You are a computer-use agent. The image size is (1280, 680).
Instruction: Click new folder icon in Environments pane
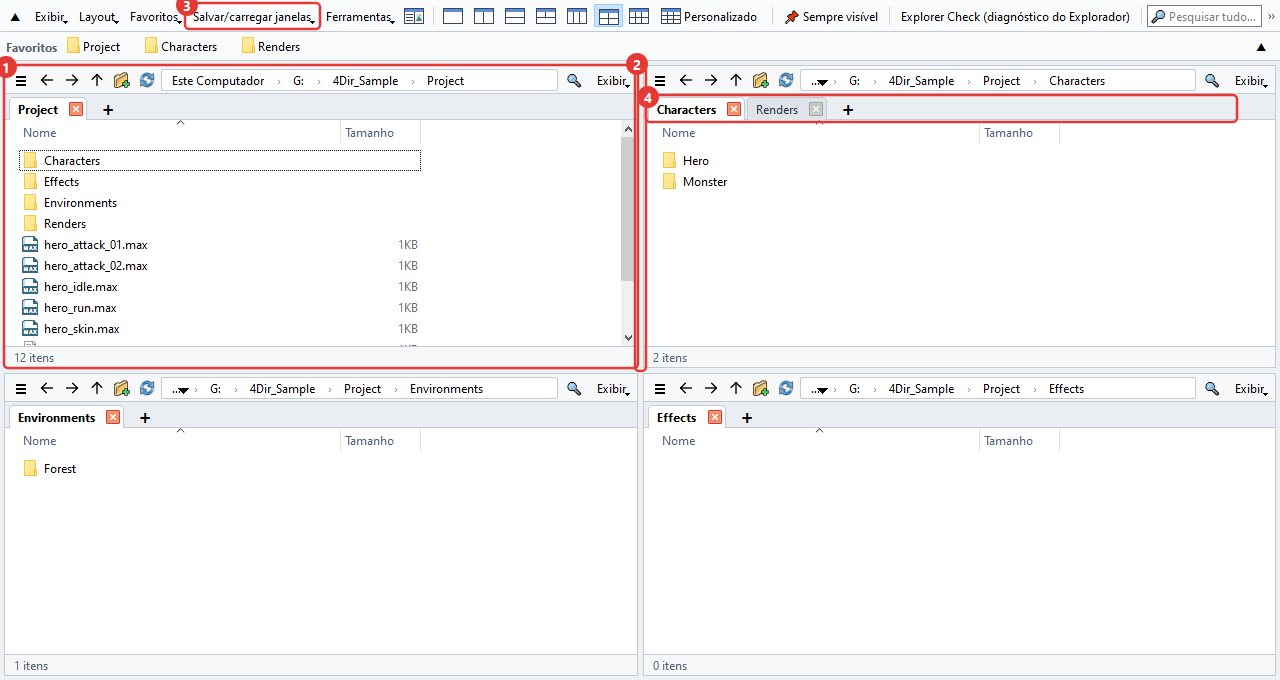(x=122, y=389)
